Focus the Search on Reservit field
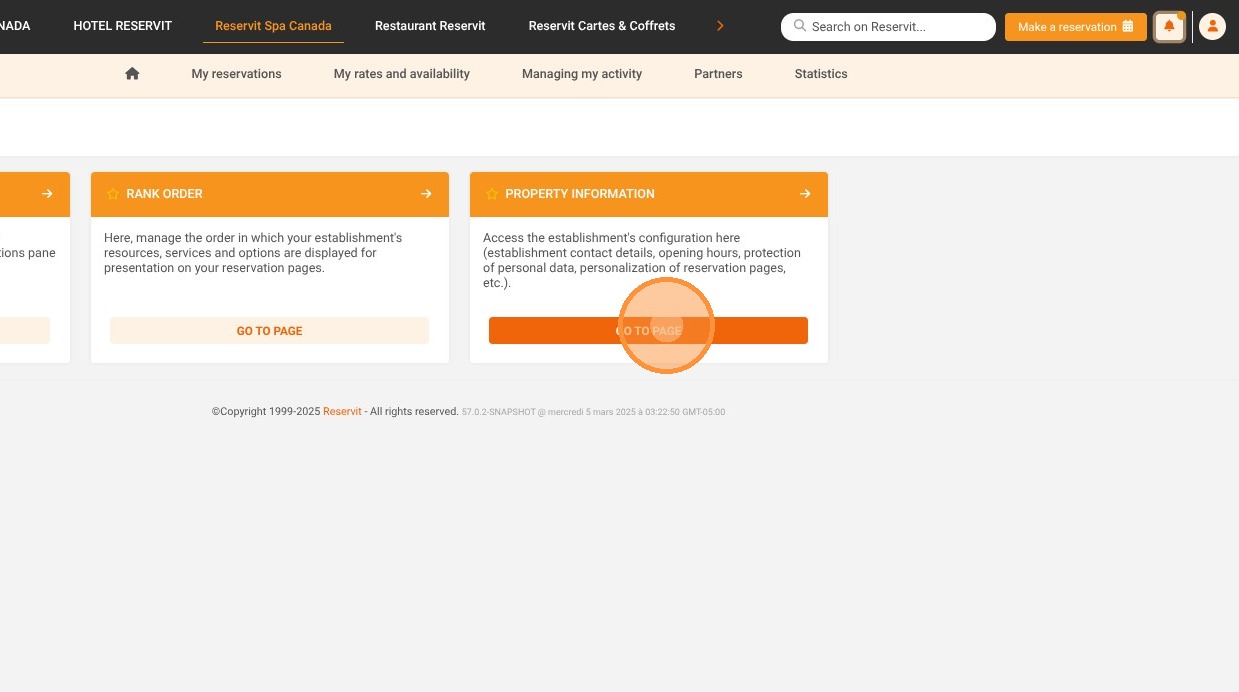The width and height of the screenshot is (1239, 692). [x=888, y=27]
